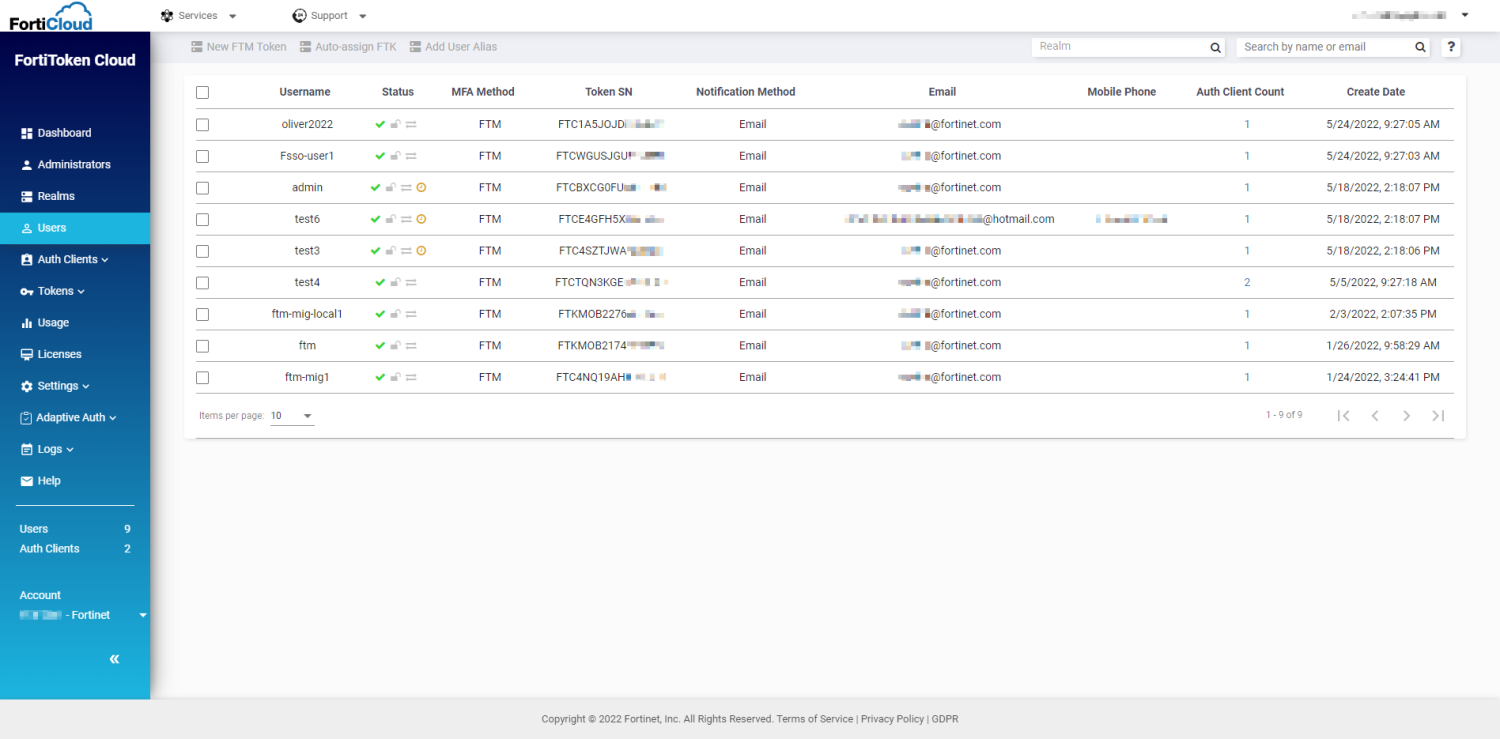Open the Services menu
This screenshot has height=739, width=1500.
(199, 15)
